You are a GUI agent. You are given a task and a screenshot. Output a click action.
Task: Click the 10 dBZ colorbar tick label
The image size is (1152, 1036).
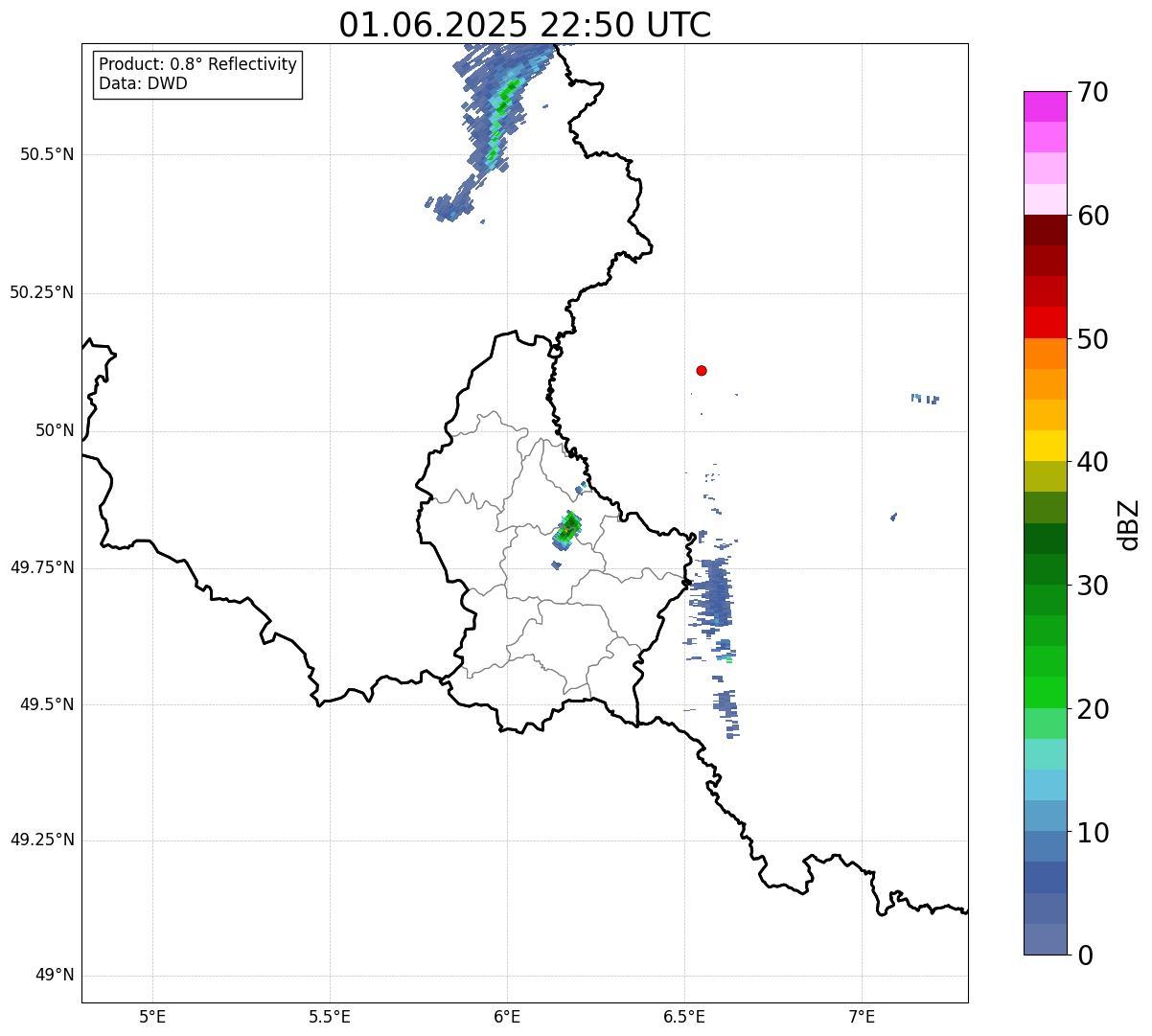pos(1093,833)
